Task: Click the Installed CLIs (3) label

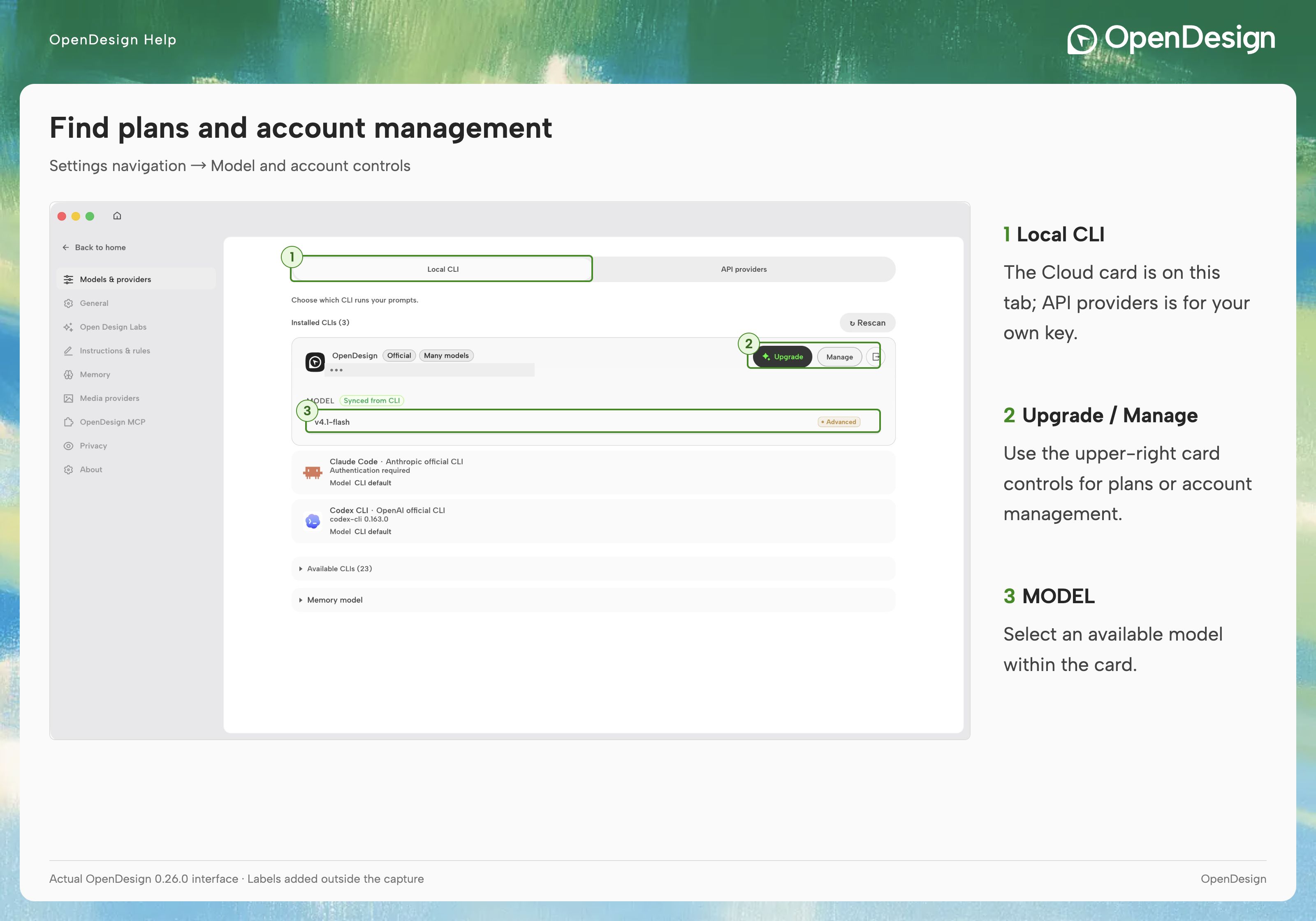Action: (x=320, y=323)
